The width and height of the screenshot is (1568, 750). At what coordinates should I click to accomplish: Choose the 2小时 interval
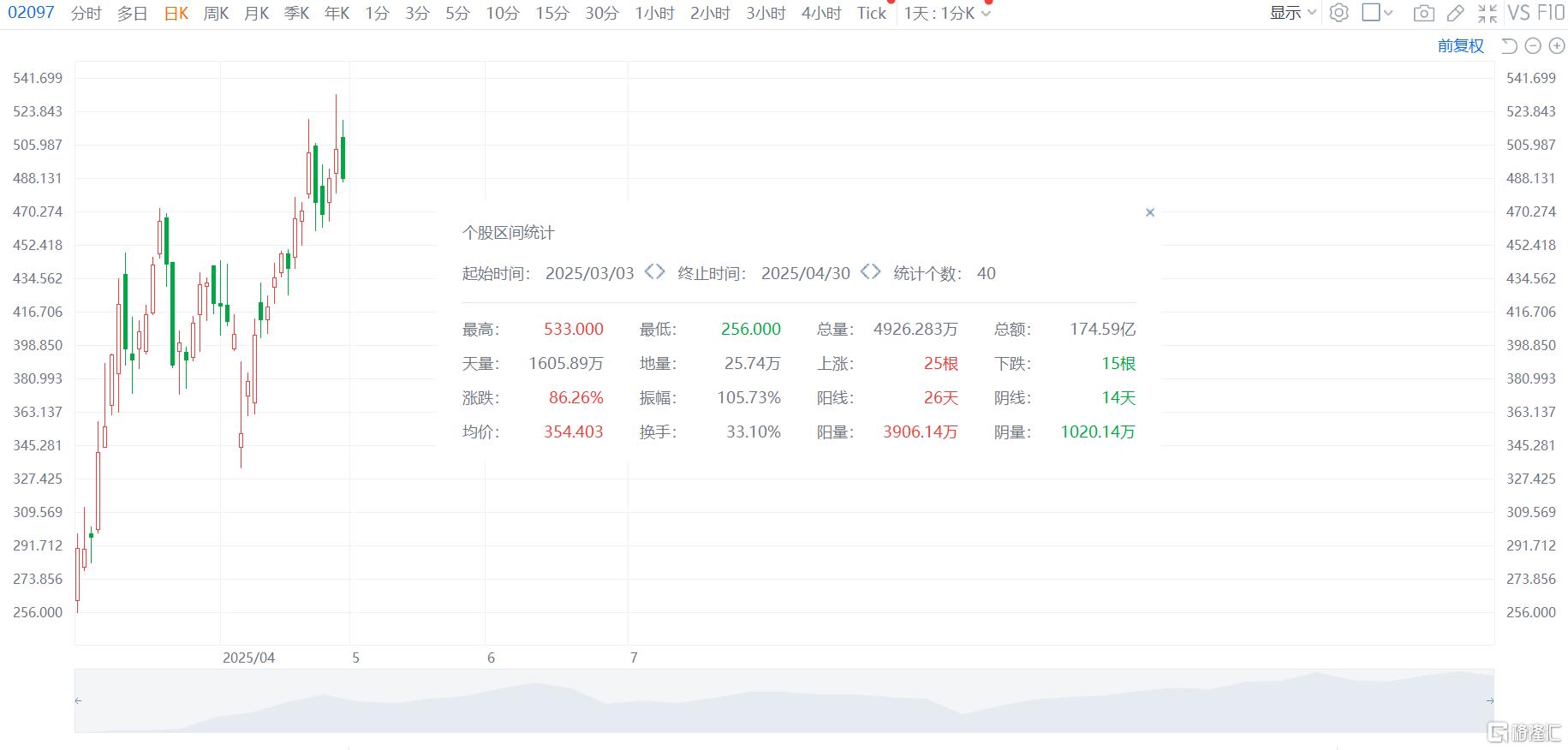[x=711, y=13]
